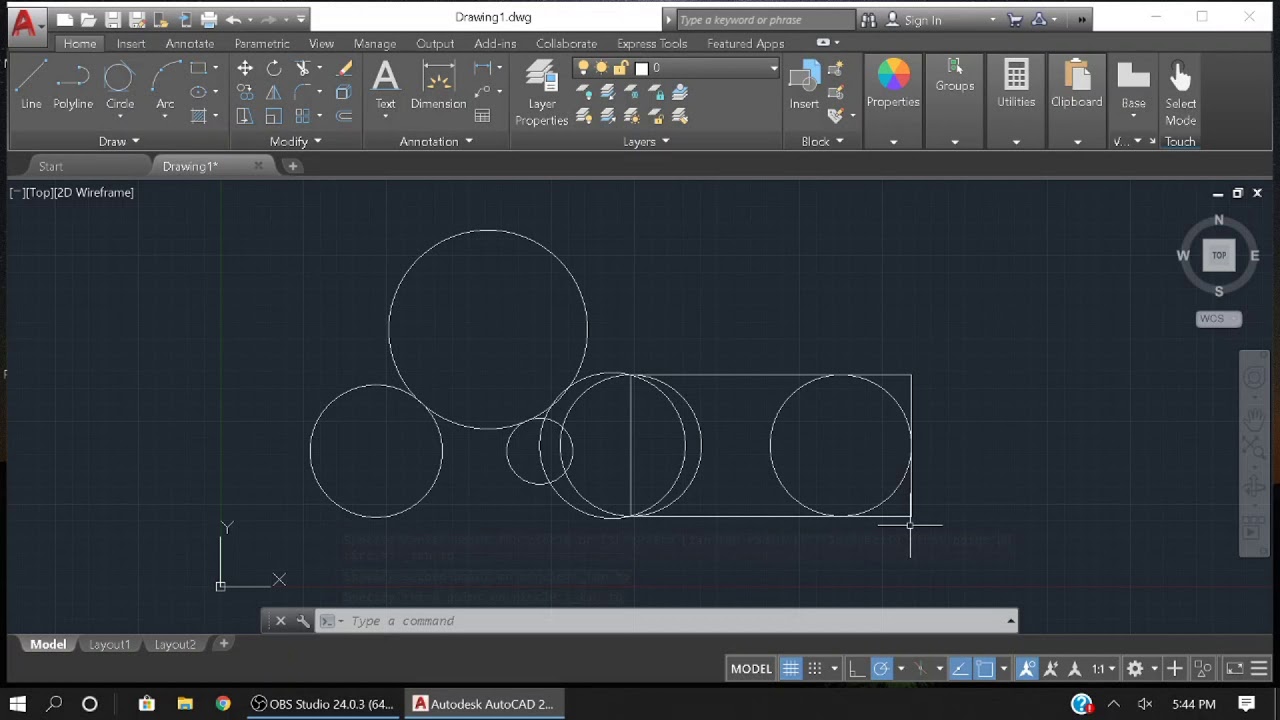Click the MODEL status bar button
The height and width of the screenshot is (720, 1280).
click(751, 669)
